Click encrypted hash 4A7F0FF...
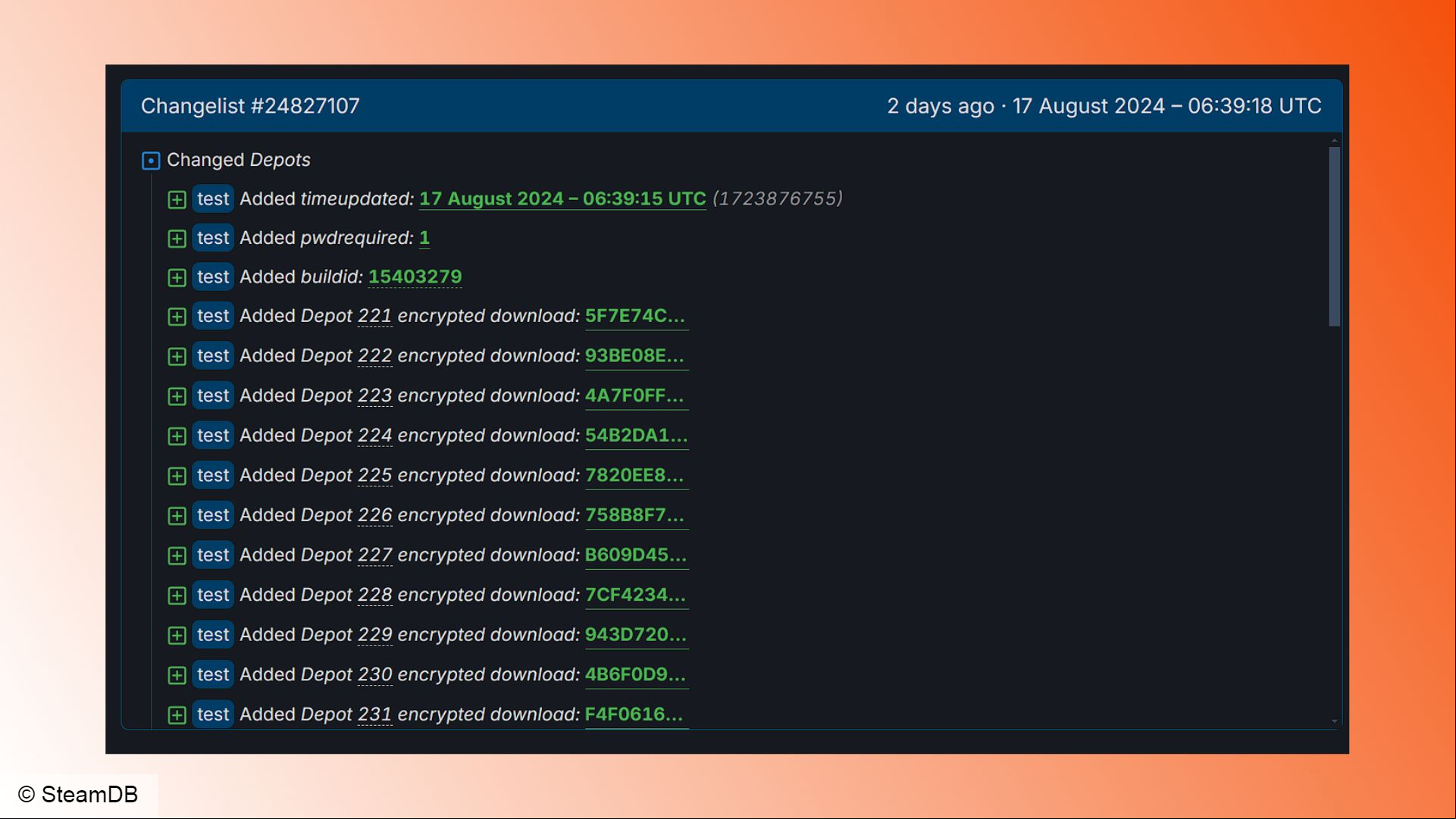Image resolution: width=1456 pixels, height=819 pixels. point(636,396)
